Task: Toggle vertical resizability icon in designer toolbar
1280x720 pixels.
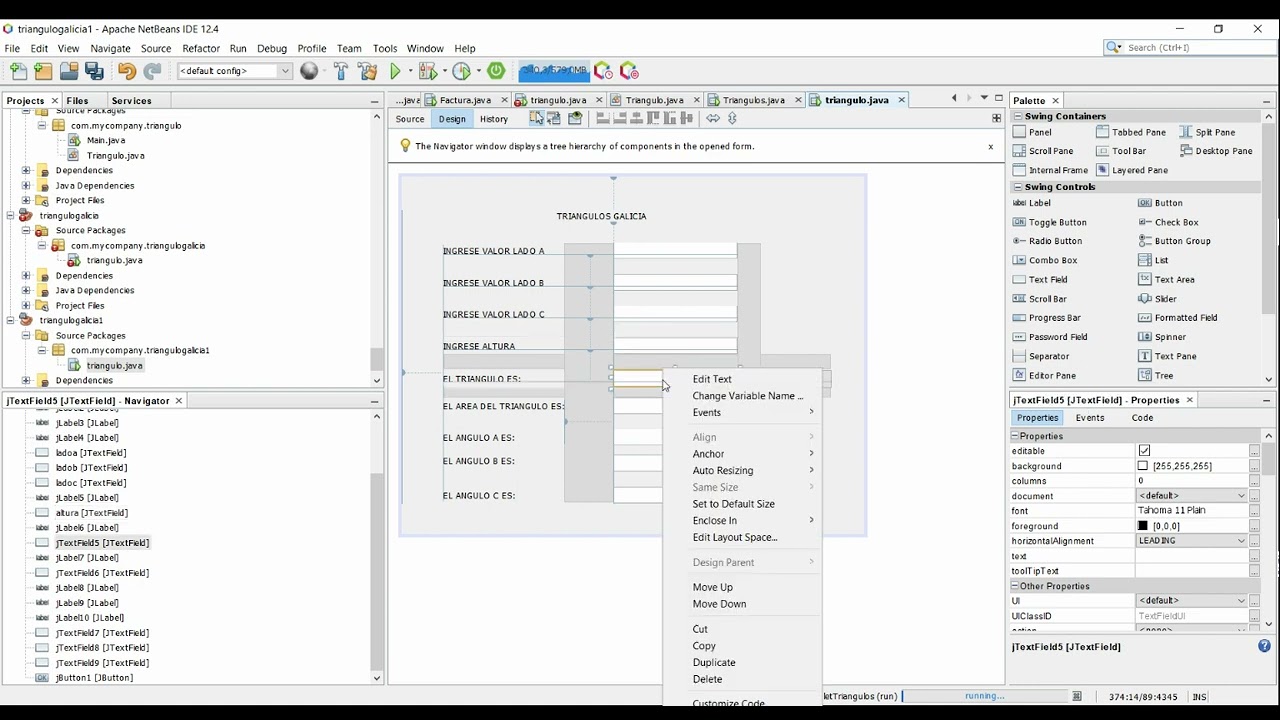Action: 732,118
